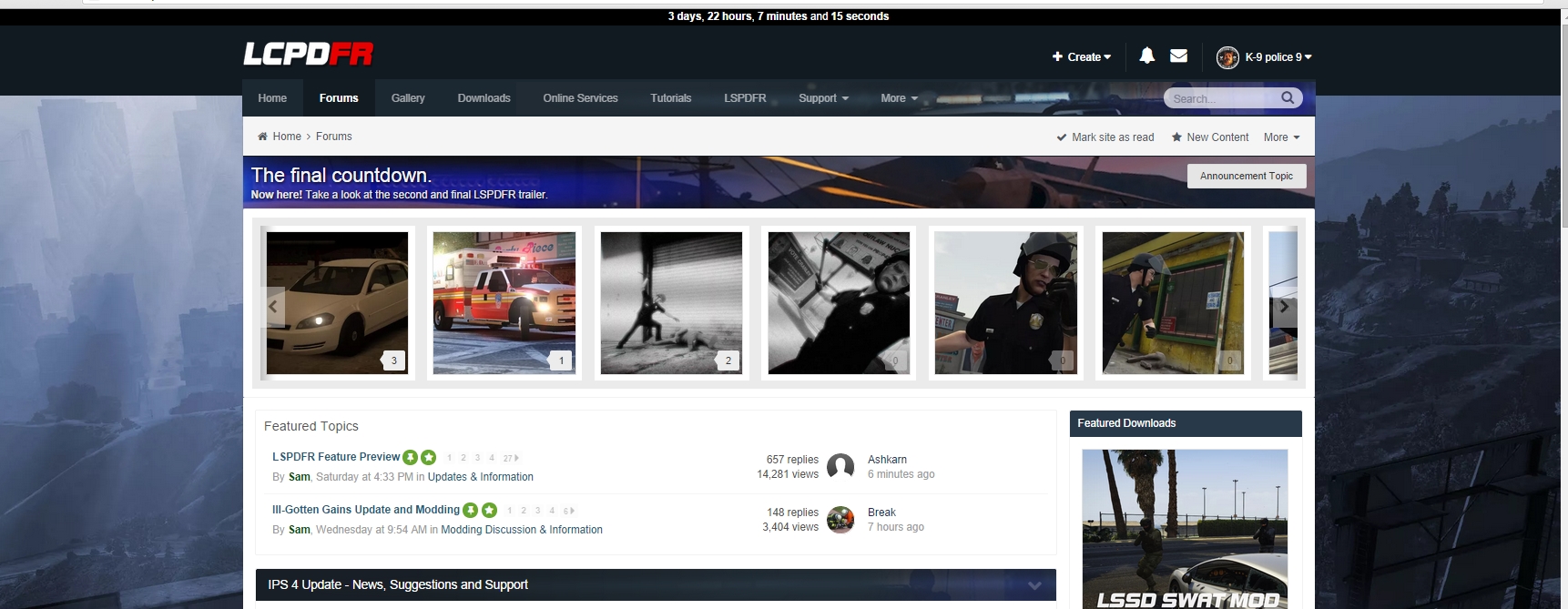Click the carousel next arrow
Viewport: 1568px width, 609px height.
(x=1284, y=307)
